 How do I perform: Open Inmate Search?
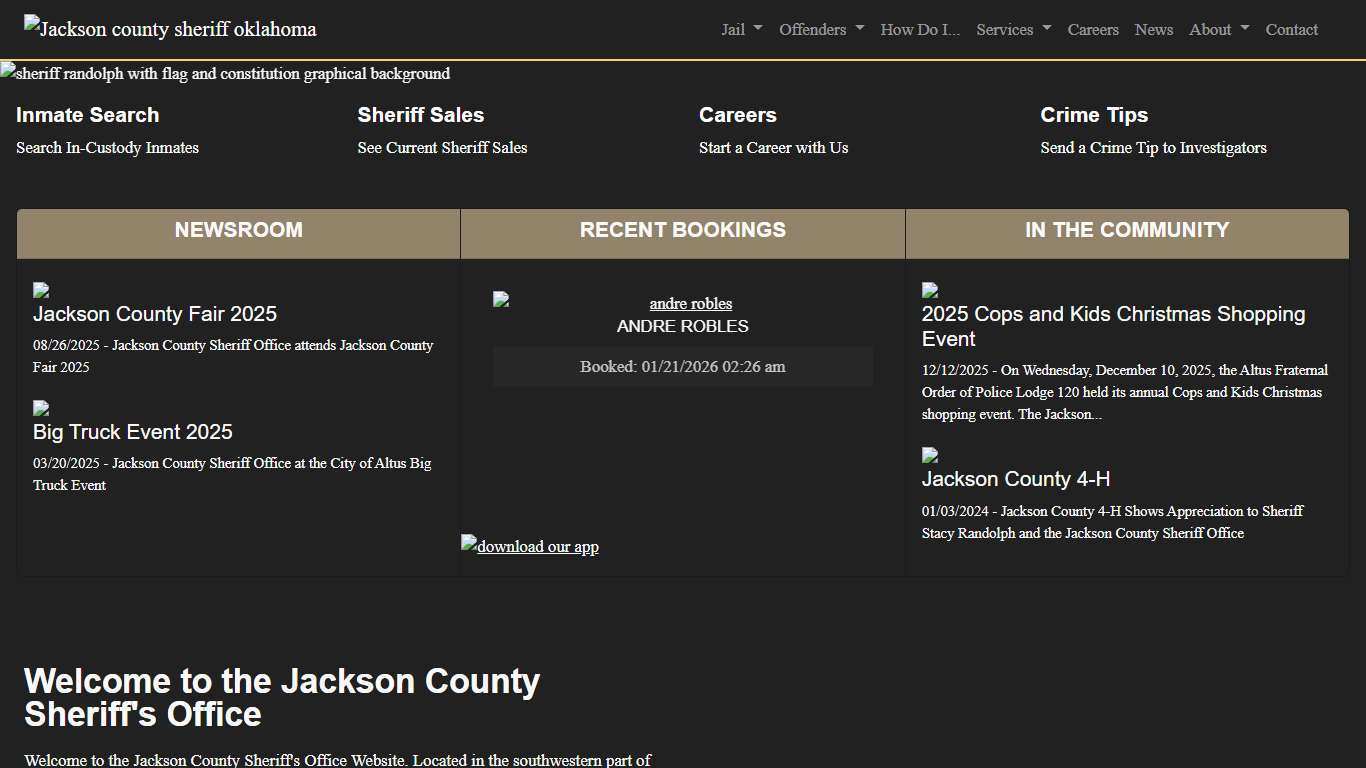point(87,115)
